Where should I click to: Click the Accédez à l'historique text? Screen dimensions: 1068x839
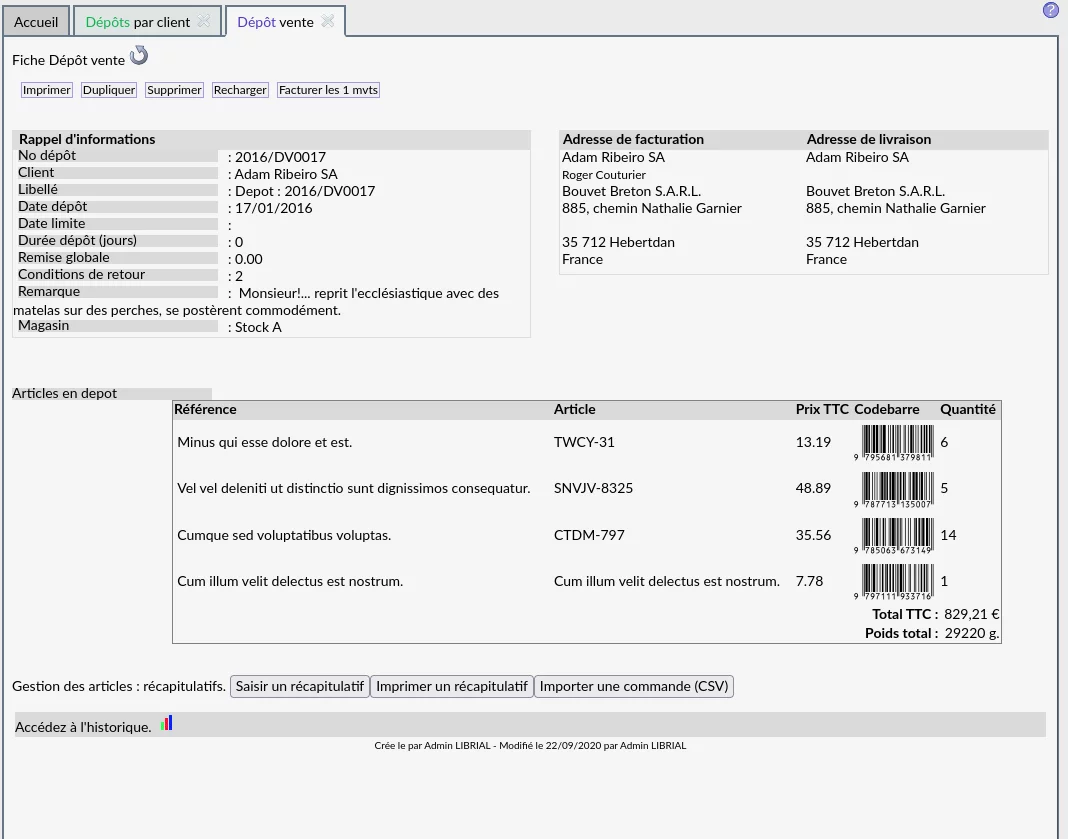[x=83, y=727]
